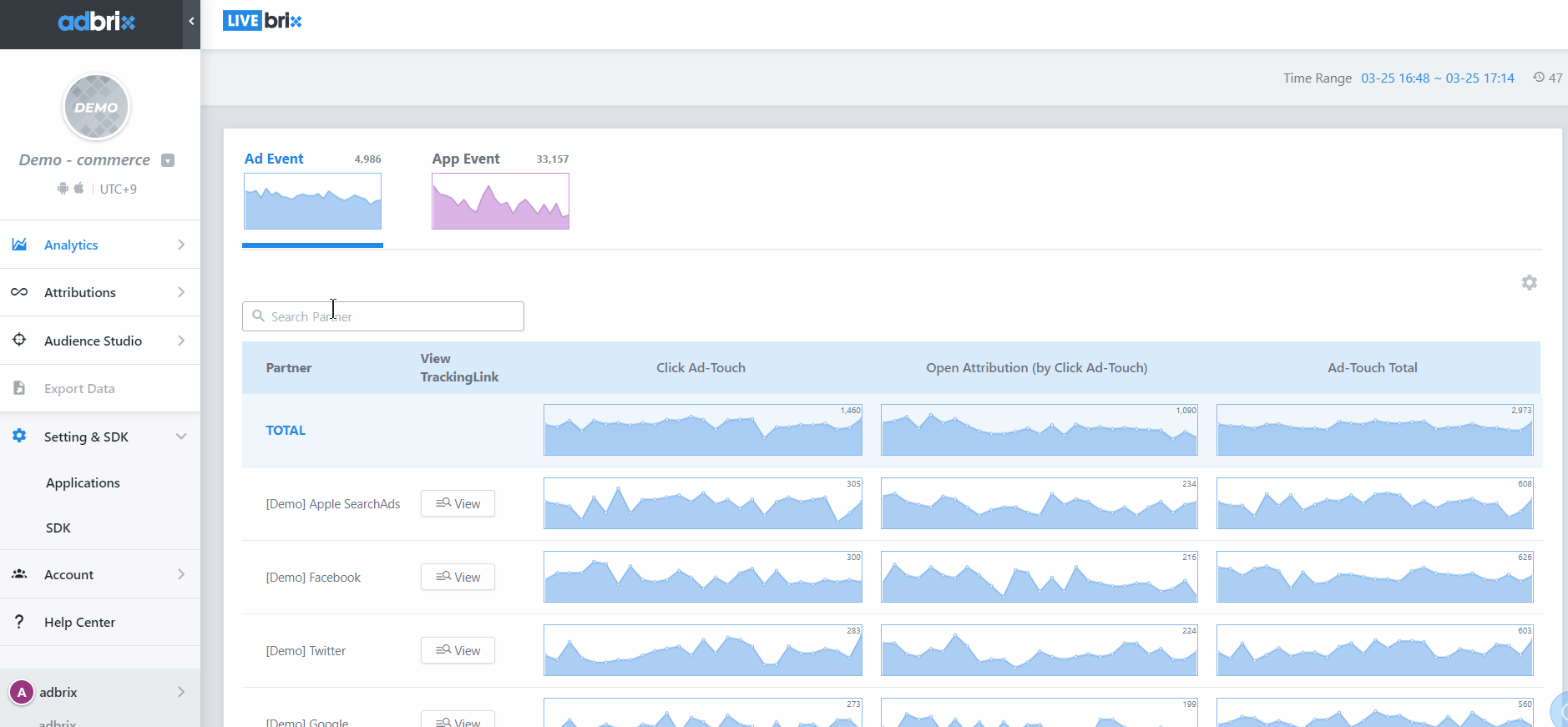The height and width of the screenshot is (727, 1568).
Task: Click the DEMO app avatar image
Action: pos(96,107)
